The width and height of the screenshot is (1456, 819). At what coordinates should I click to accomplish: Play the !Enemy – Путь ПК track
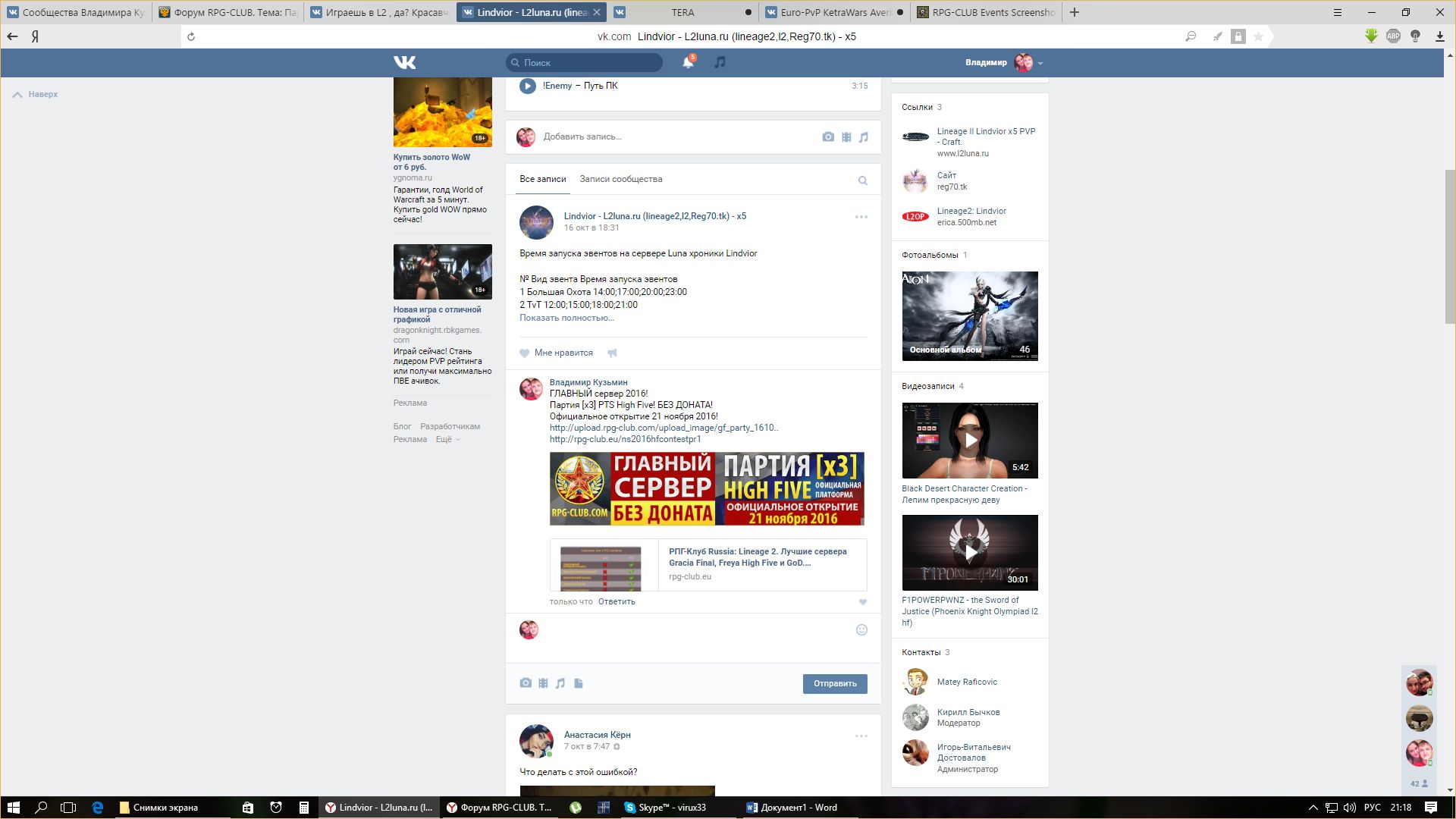[527, 86]
